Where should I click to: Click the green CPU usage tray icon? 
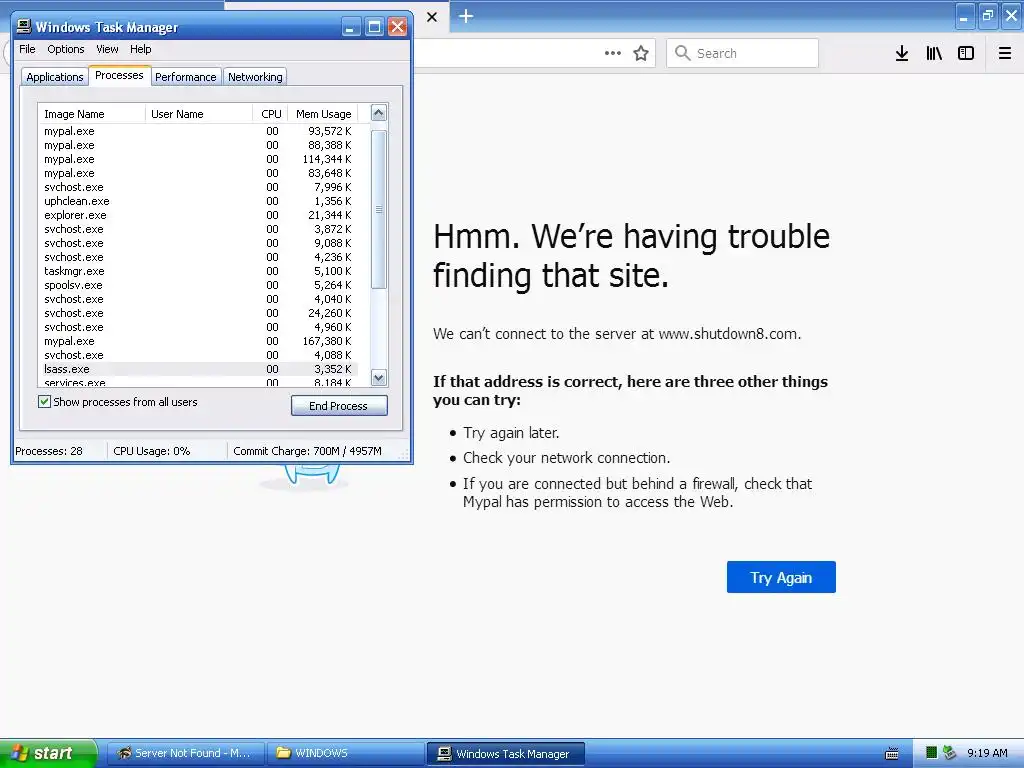[931, 753]
